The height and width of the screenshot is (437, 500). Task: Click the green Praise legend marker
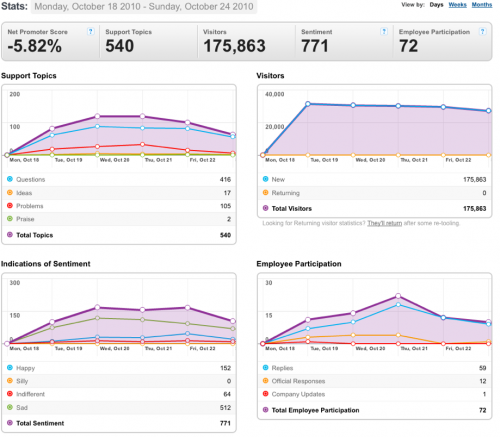[10, 219]
